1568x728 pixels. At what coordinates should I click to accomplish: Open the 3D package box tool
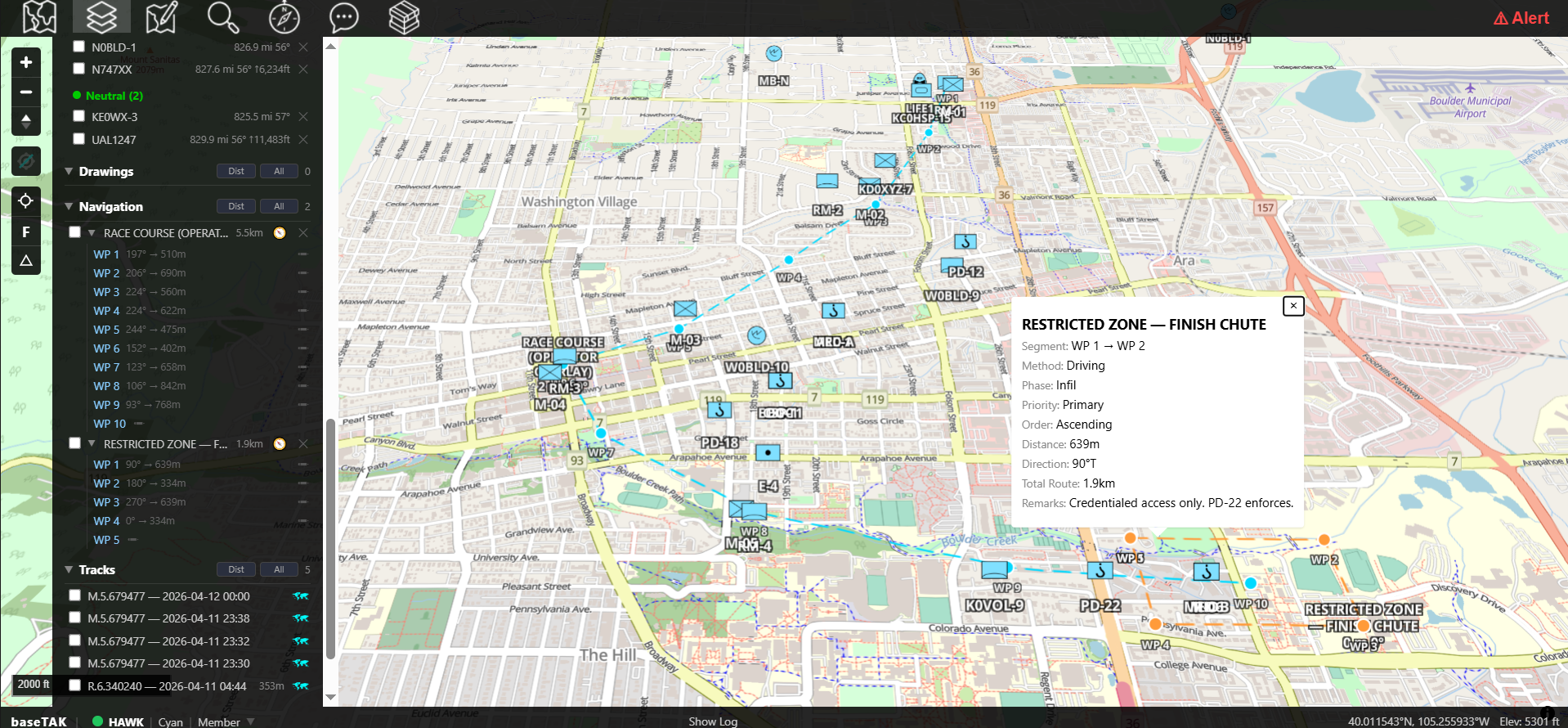pyautogui.click(x=404, y=17)
